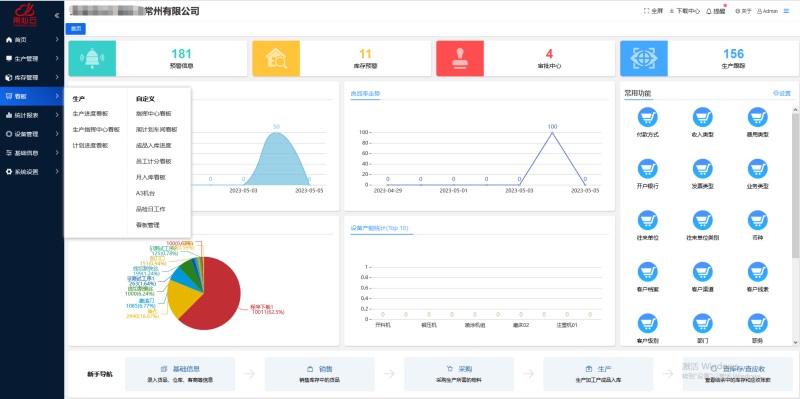The height and width of the screenshot is (399, 800).
Task: Click the 100 peak on 良品率走势 chart
Action: click(x=552, y=132)
